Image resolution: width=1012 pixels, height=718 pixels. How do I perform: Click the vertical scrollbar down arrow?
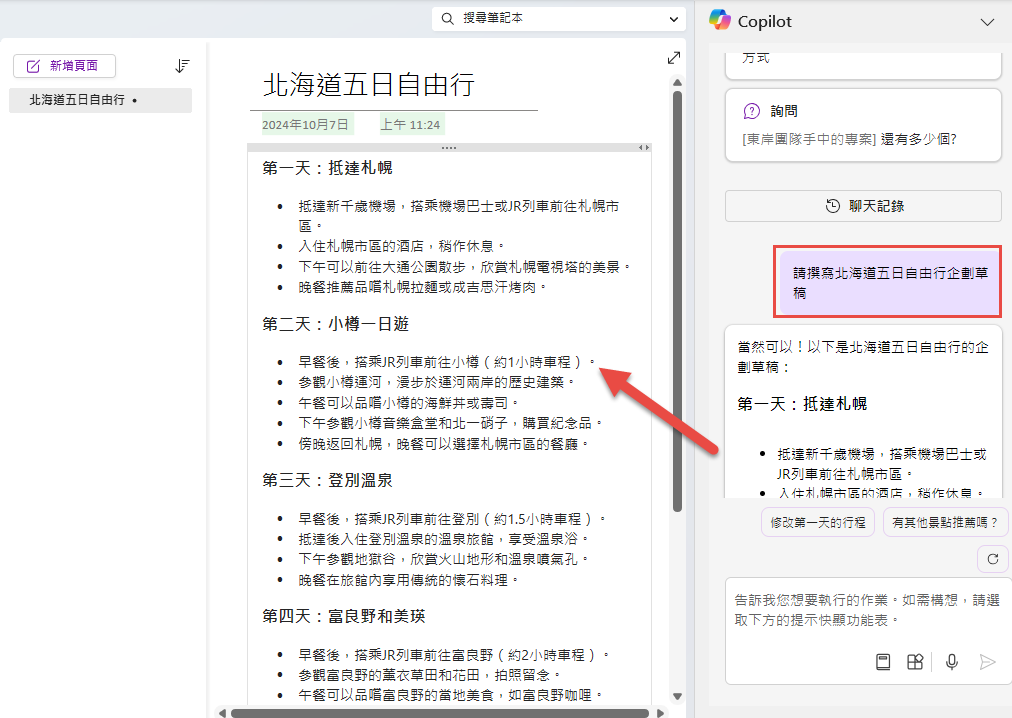click(x=677, y=696)
